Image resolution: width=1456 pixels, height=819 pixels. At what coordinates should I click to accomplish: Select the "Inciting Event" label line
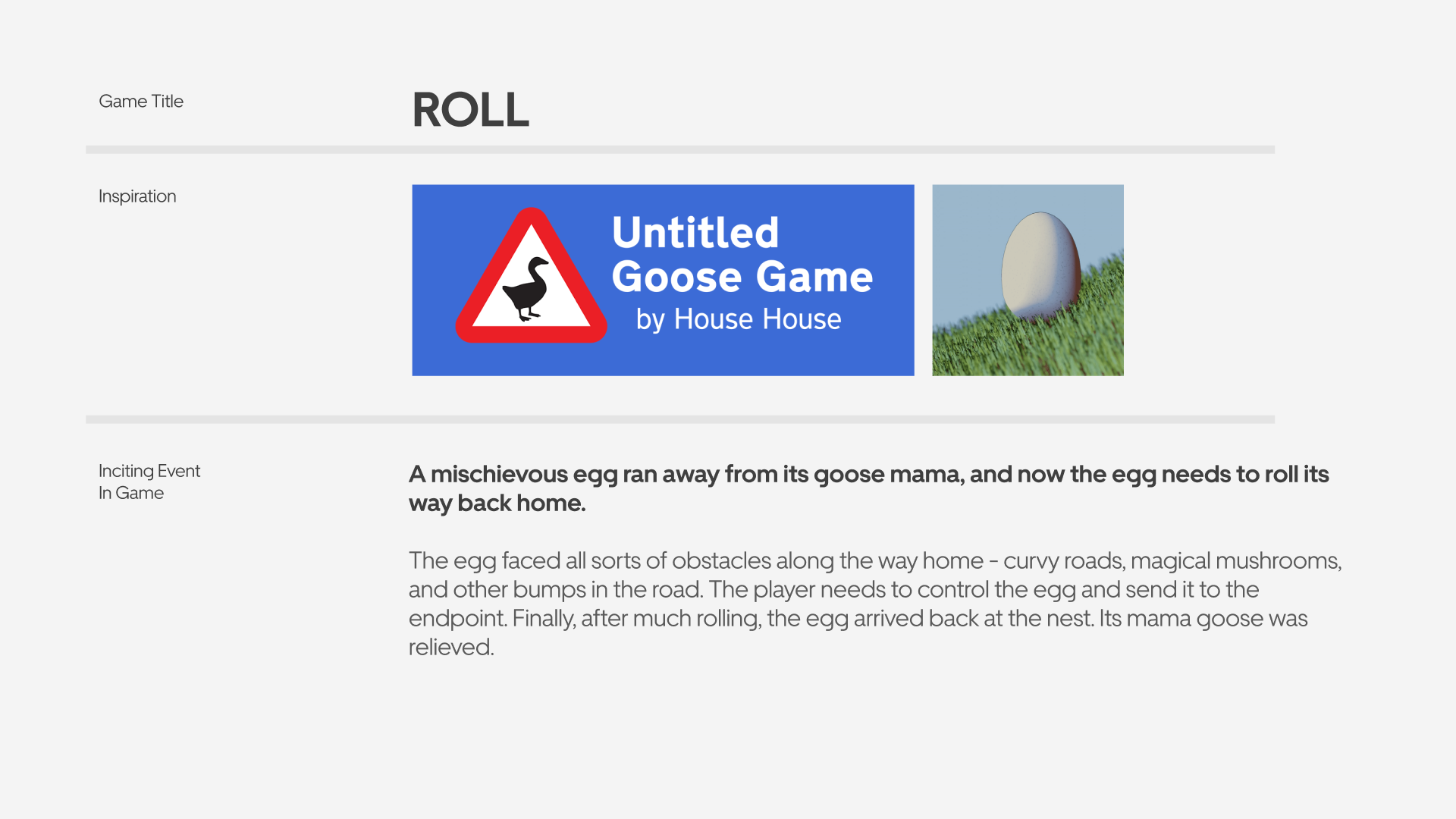149,471
